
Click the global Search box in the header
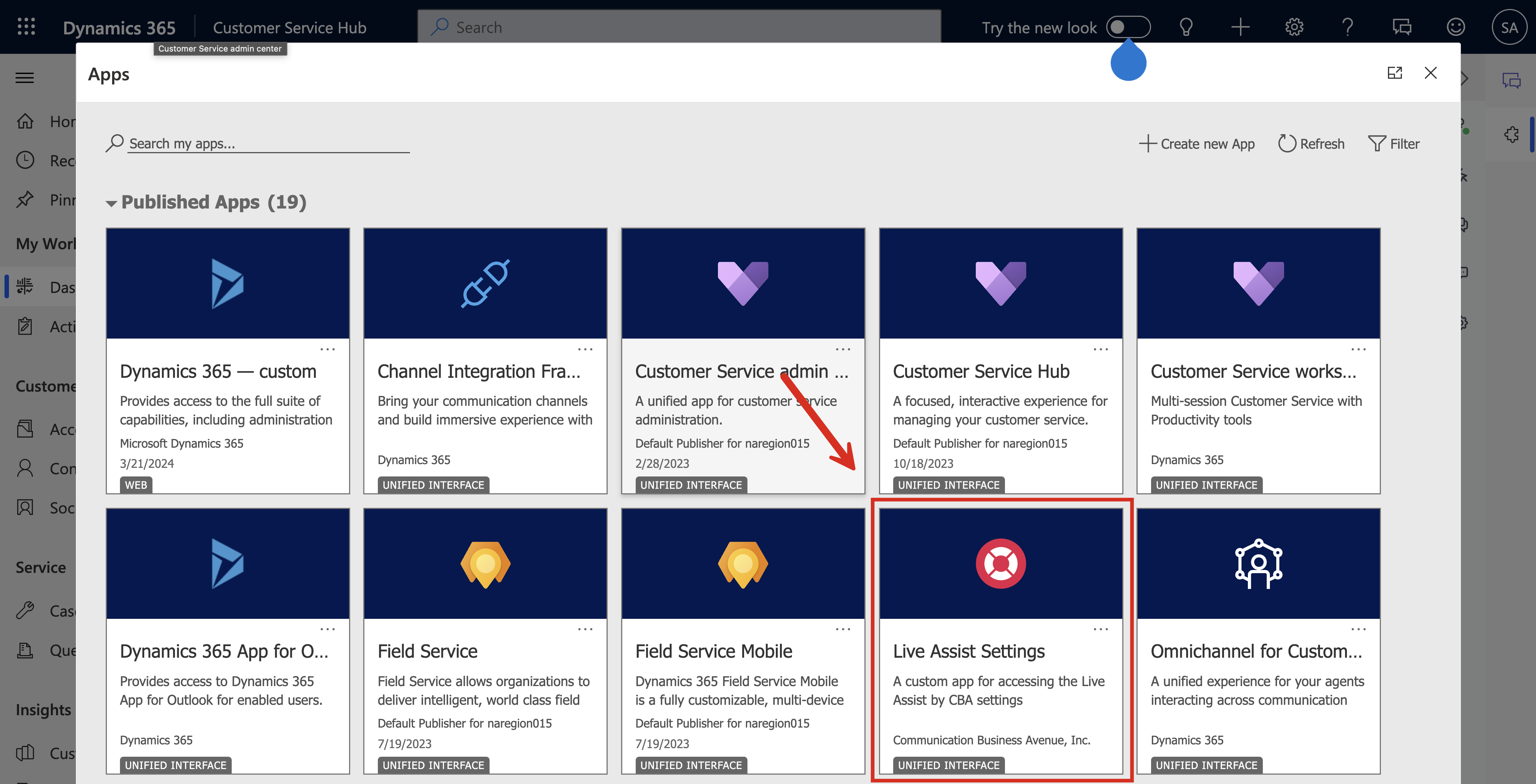click(679, 27)
